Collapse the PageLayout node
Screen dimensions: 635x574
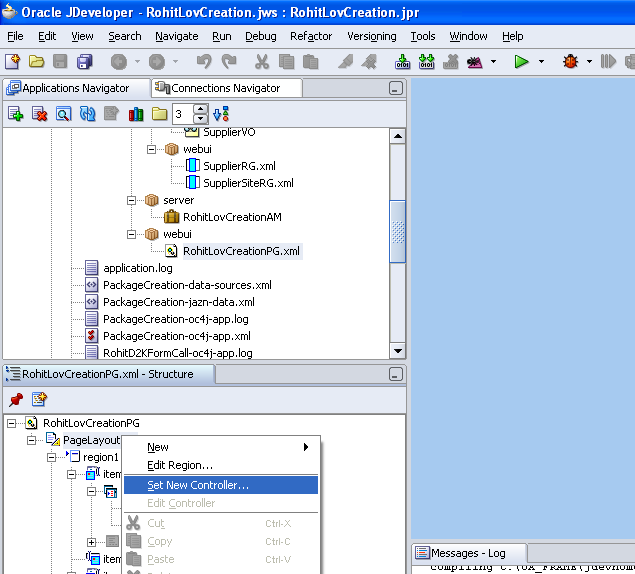pyautogui.click(x=31, y=440)
